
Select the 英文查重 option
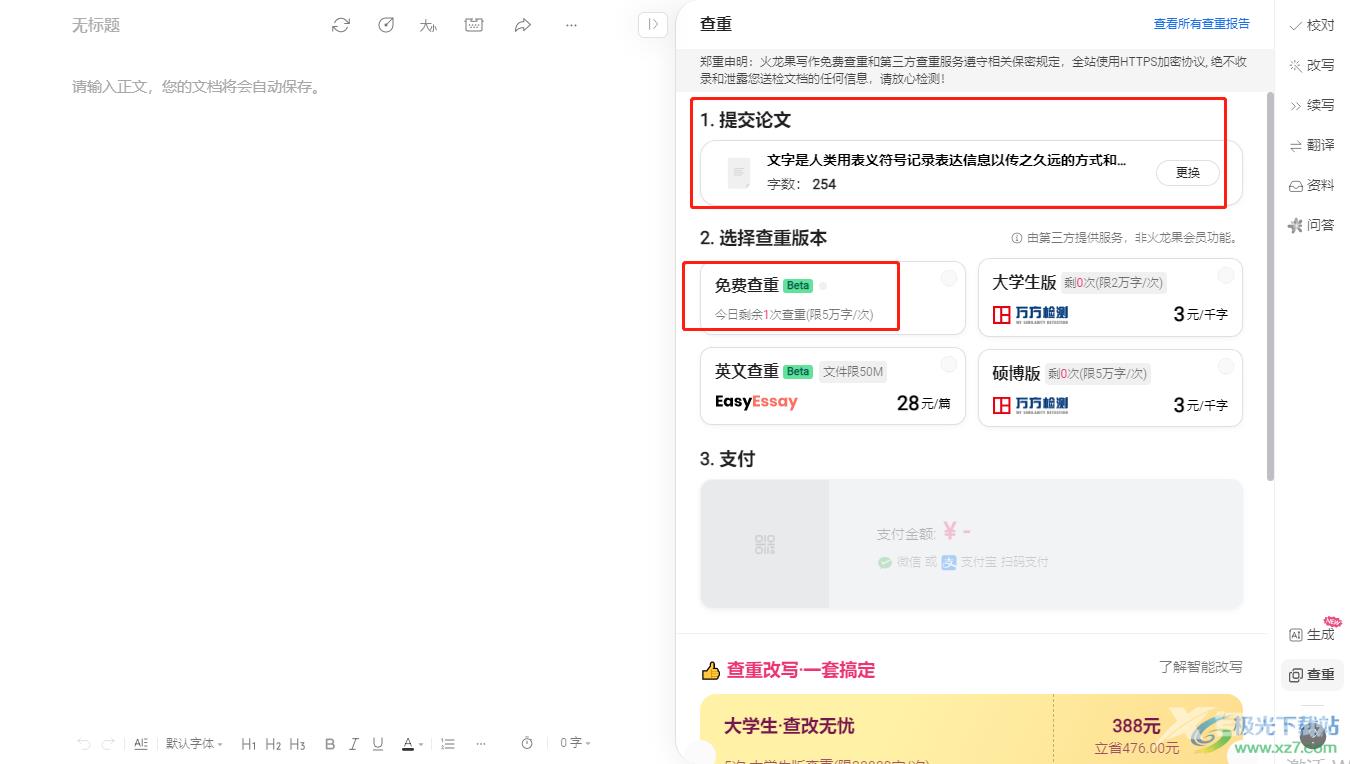[833, 386]
